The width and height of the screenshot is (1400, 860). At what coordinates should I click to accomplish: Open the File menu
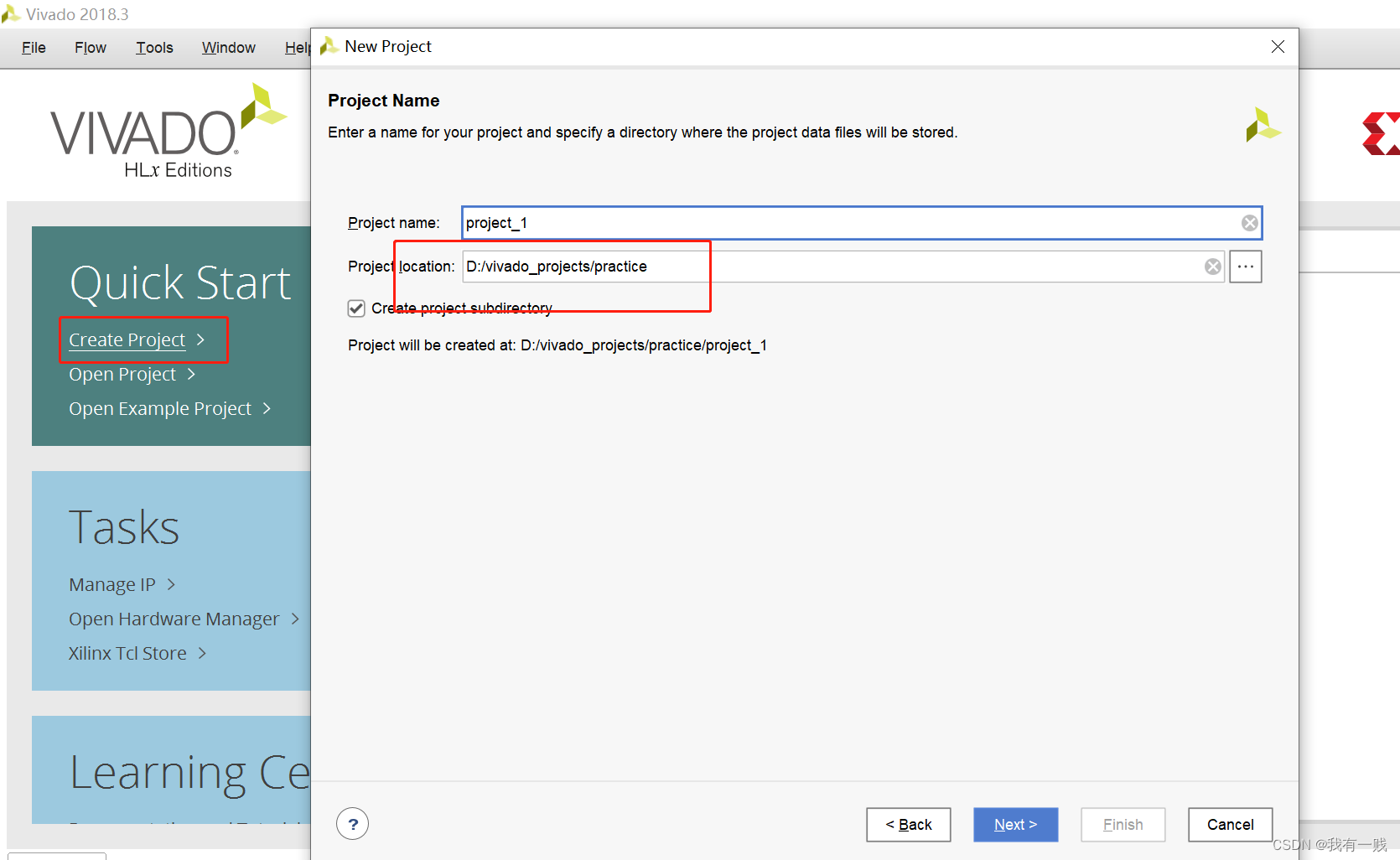coord(34,48)
